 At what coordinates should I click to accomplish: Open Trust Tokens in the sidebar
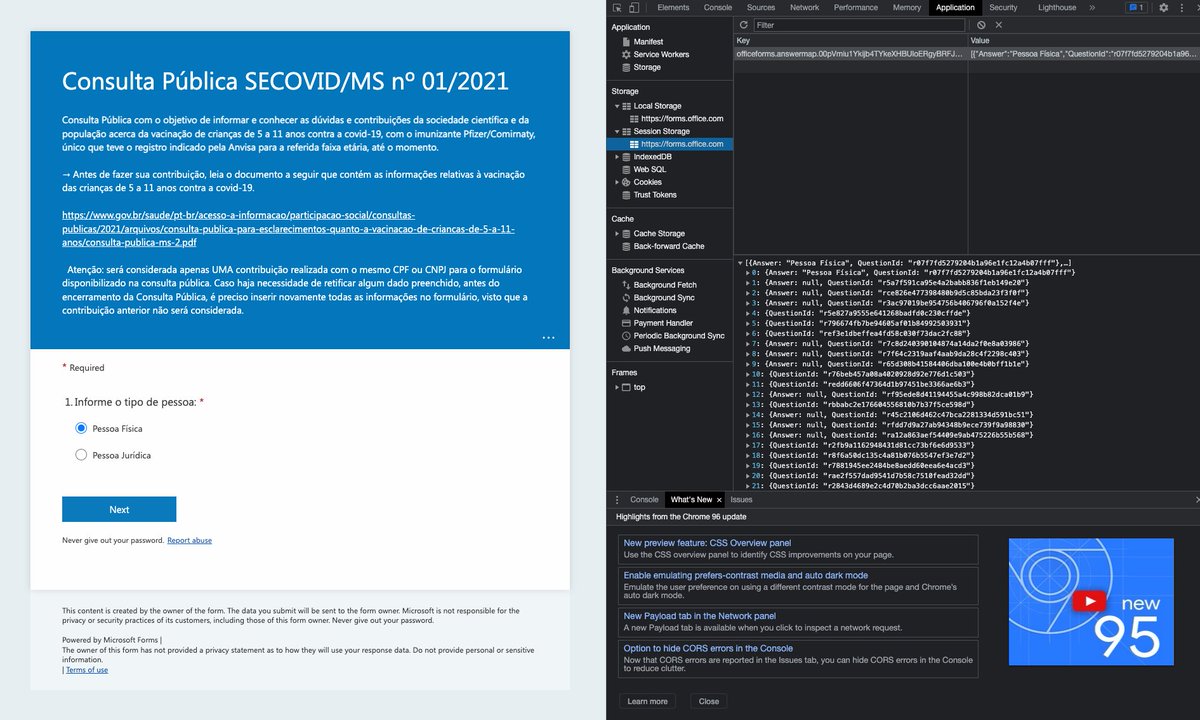655,195
